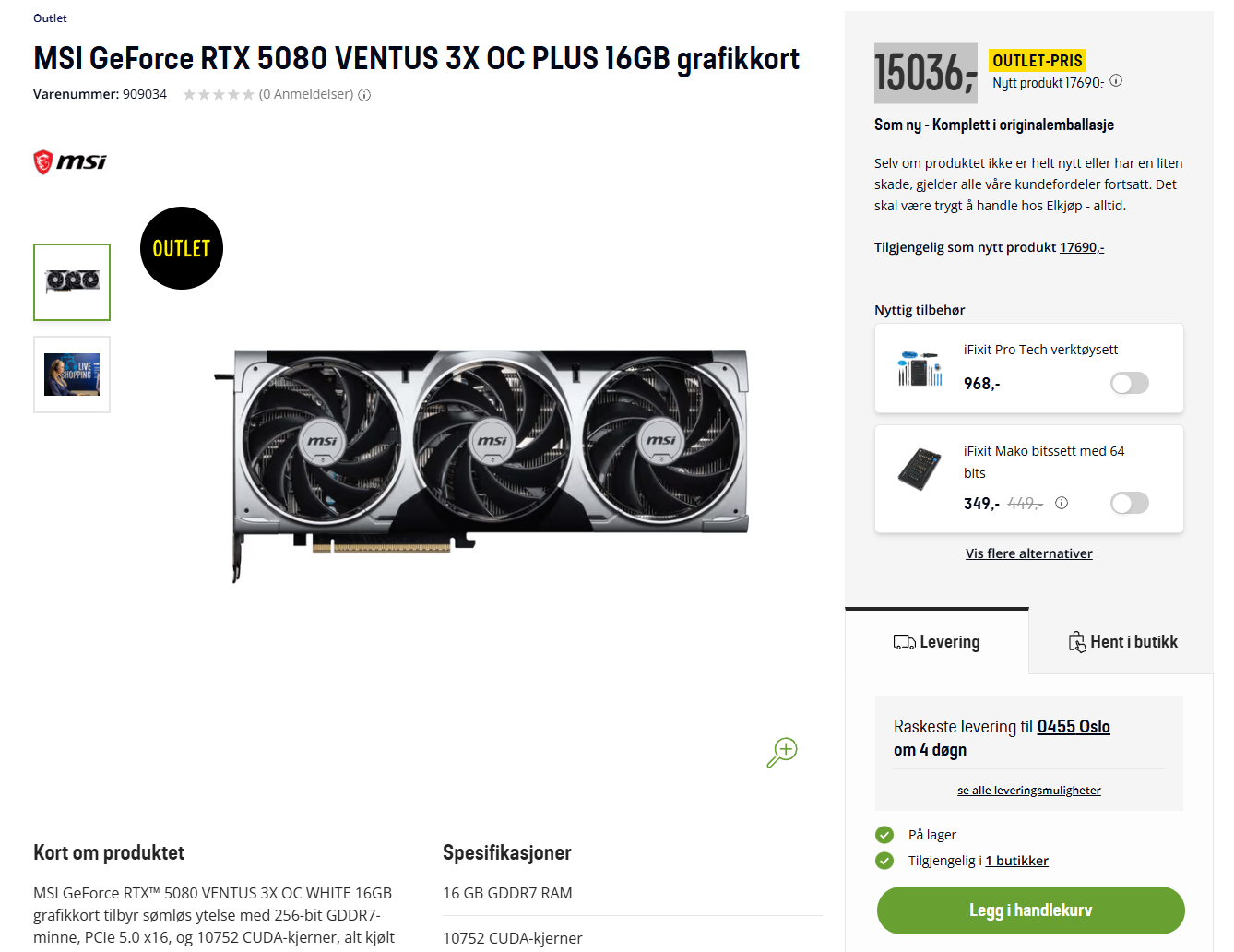Click the MSI brand logo
The height and width of the screenshot is (952, 1234).
70,162
